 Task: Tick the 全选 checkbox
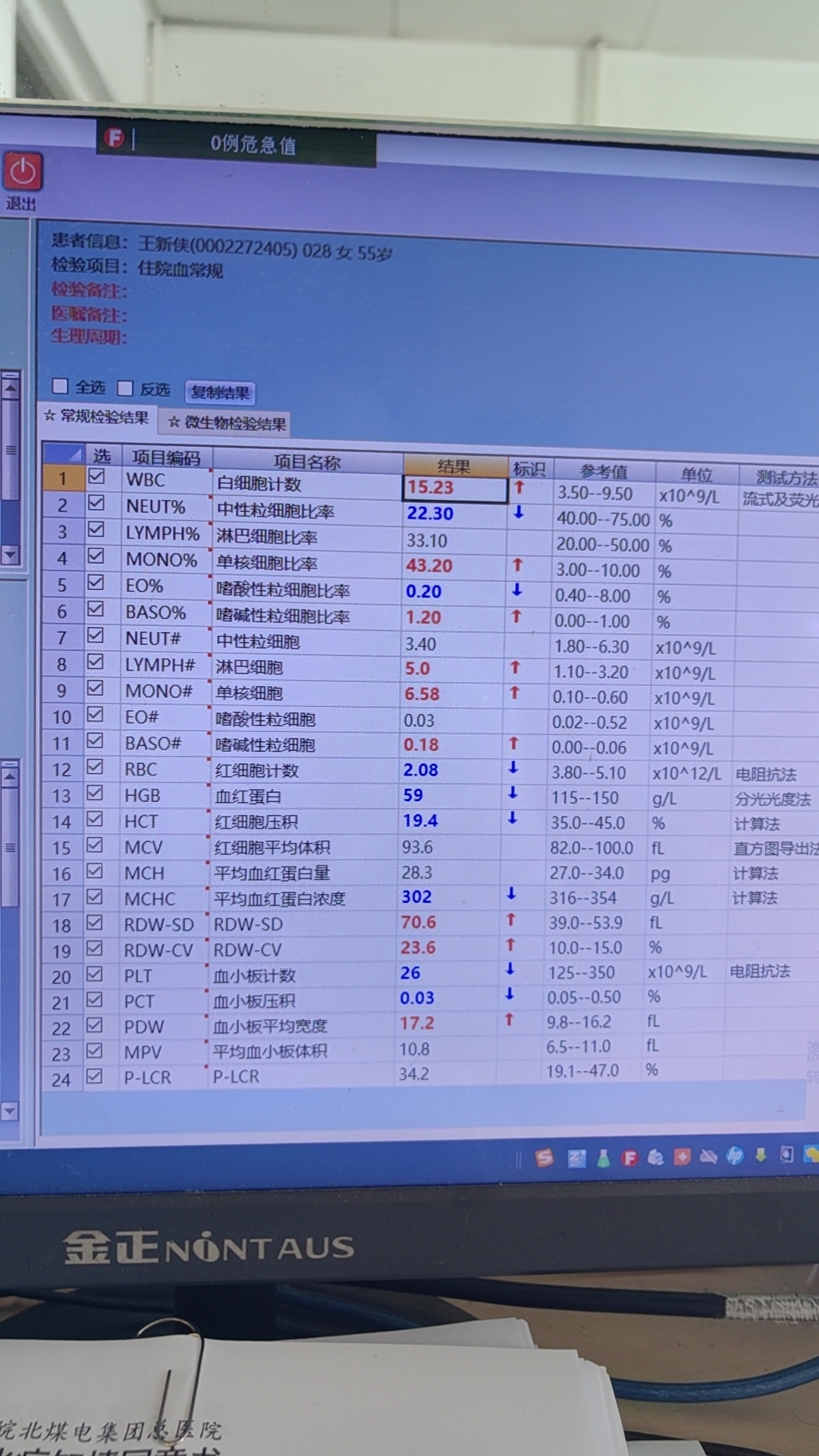click(60, 386)
